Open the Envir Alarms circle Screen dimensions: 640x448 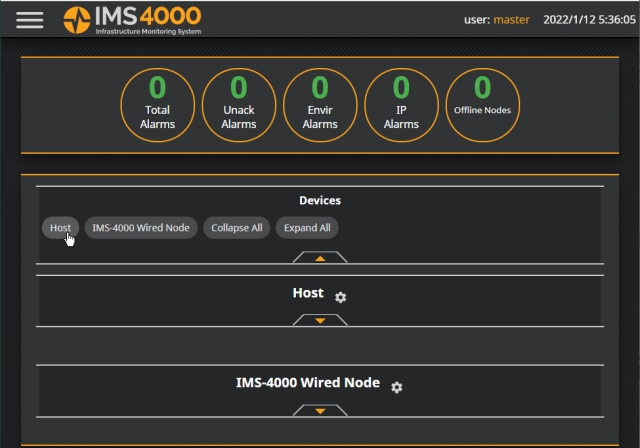pyautogui.click(x=320, y=105)
